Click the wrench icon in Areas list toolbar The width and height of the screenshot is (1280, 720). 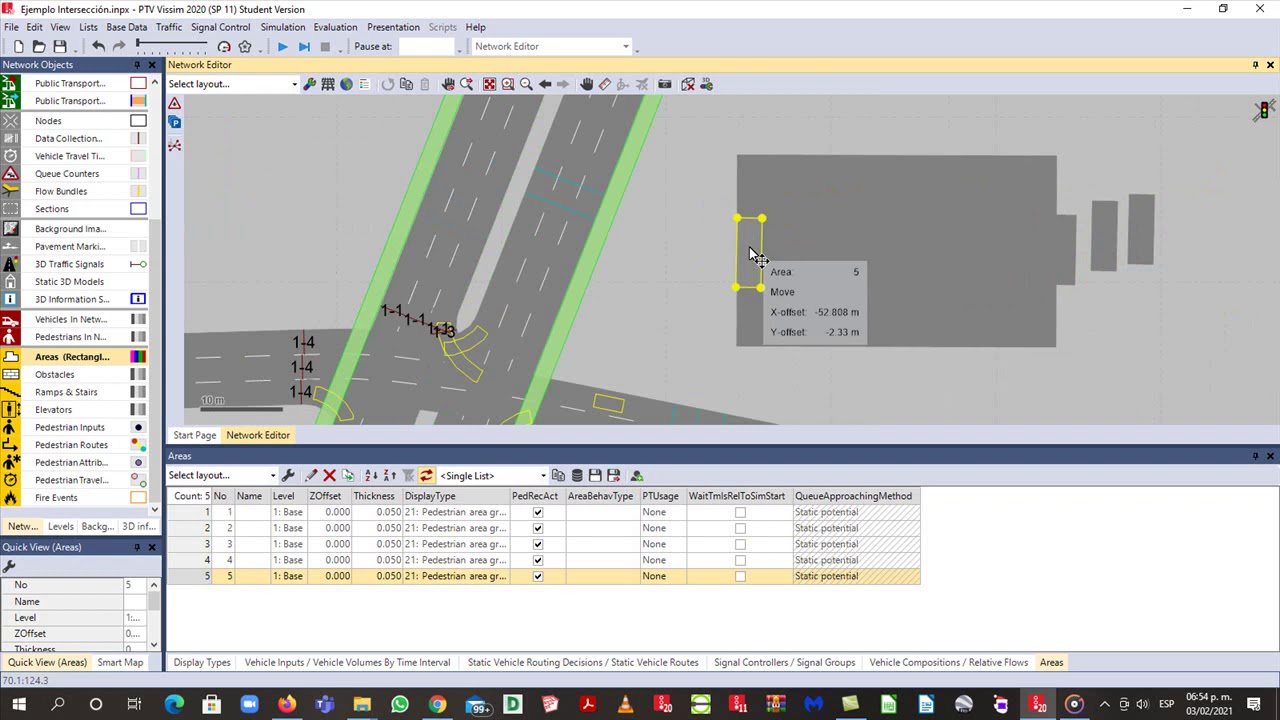(x=288, y=476)
